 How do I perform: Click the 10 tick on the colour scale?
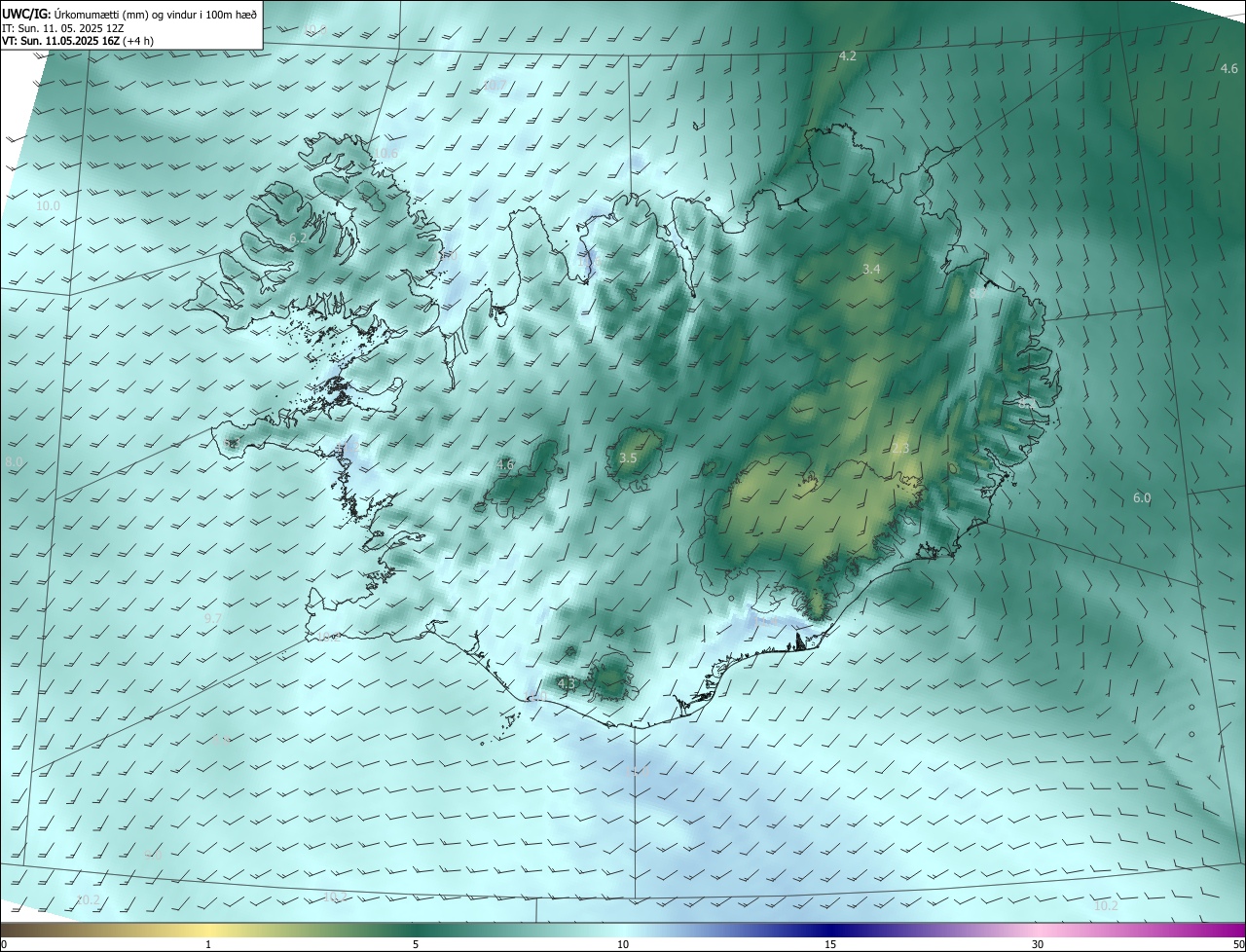pos(623,944)
